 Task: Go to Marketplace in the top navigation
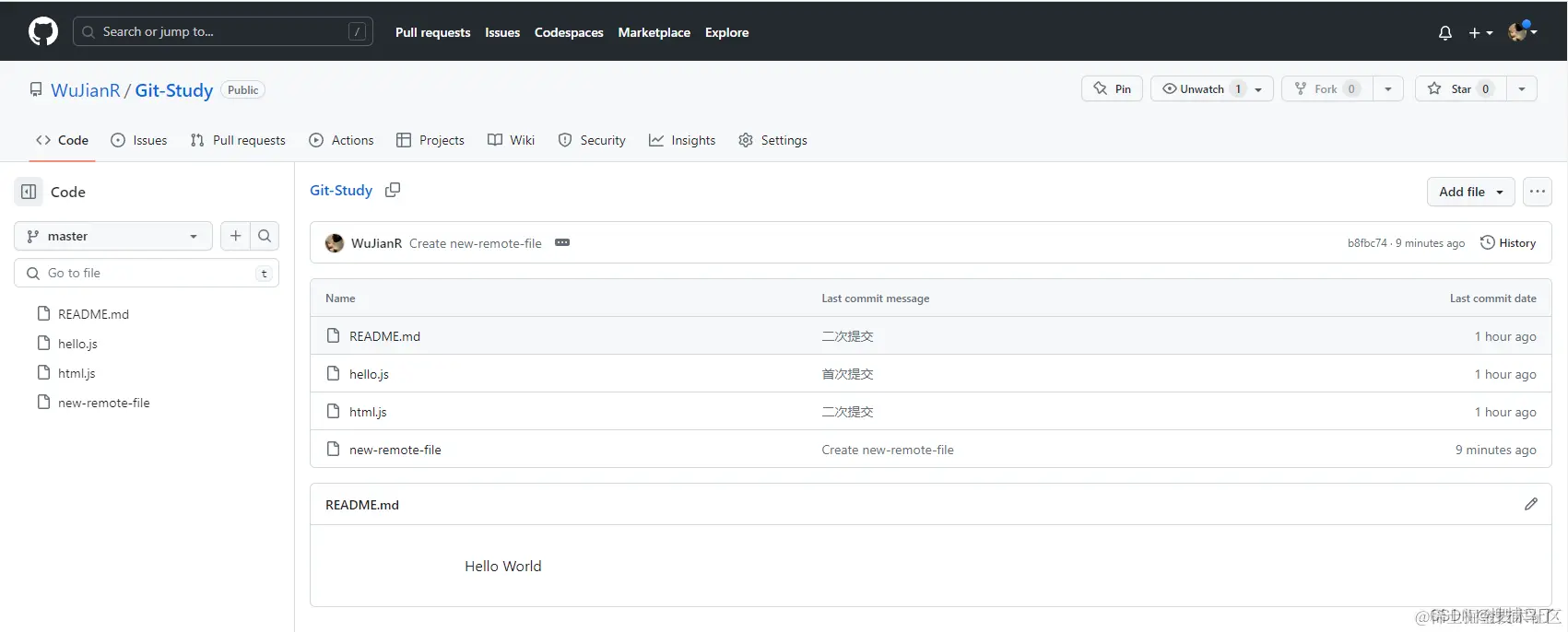[654, 32]
